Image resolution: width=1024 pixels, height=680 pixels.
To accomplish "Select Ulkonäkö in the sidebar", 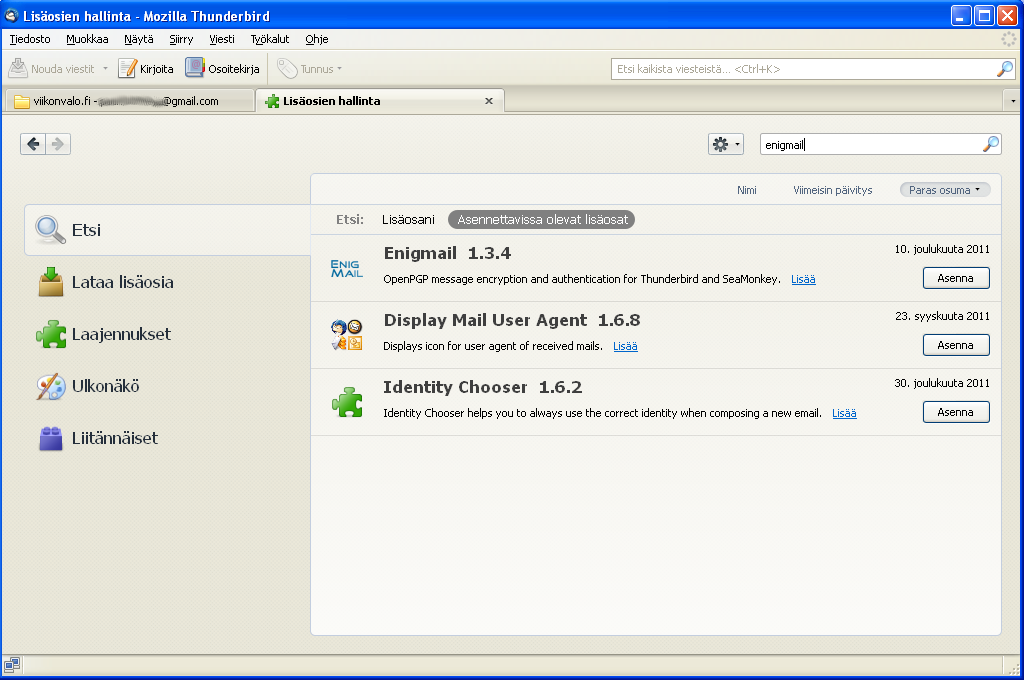I will pos(168,386).
